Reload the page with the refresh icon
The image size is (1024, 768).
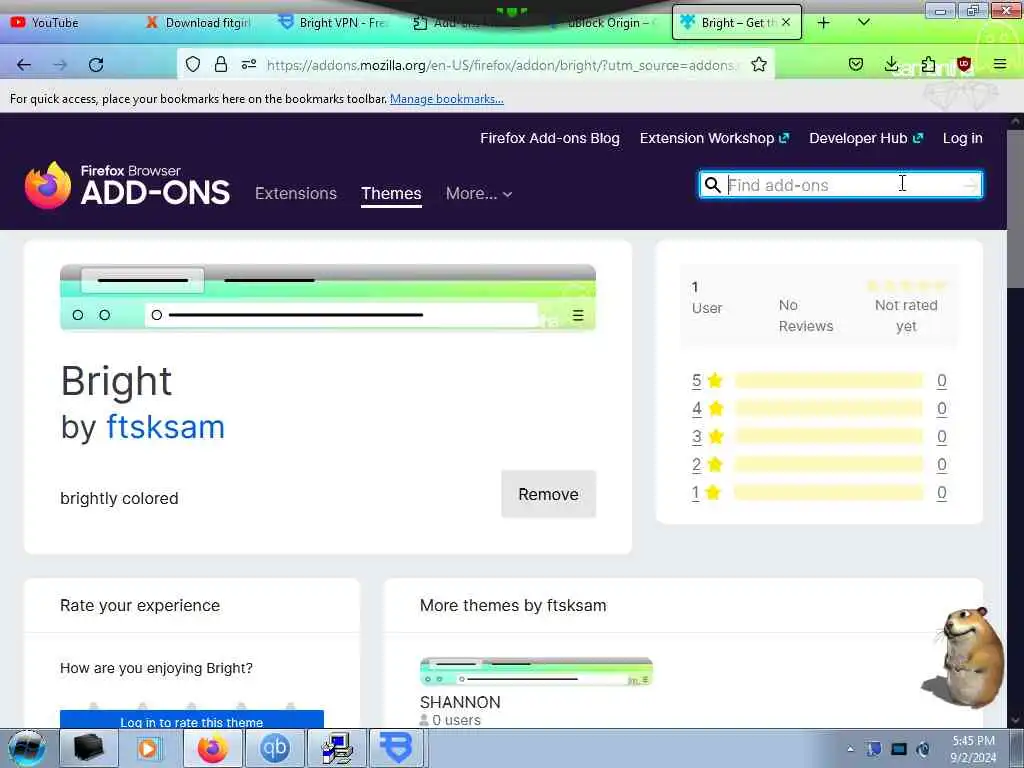pyautogui.click(x=96, y=65)
